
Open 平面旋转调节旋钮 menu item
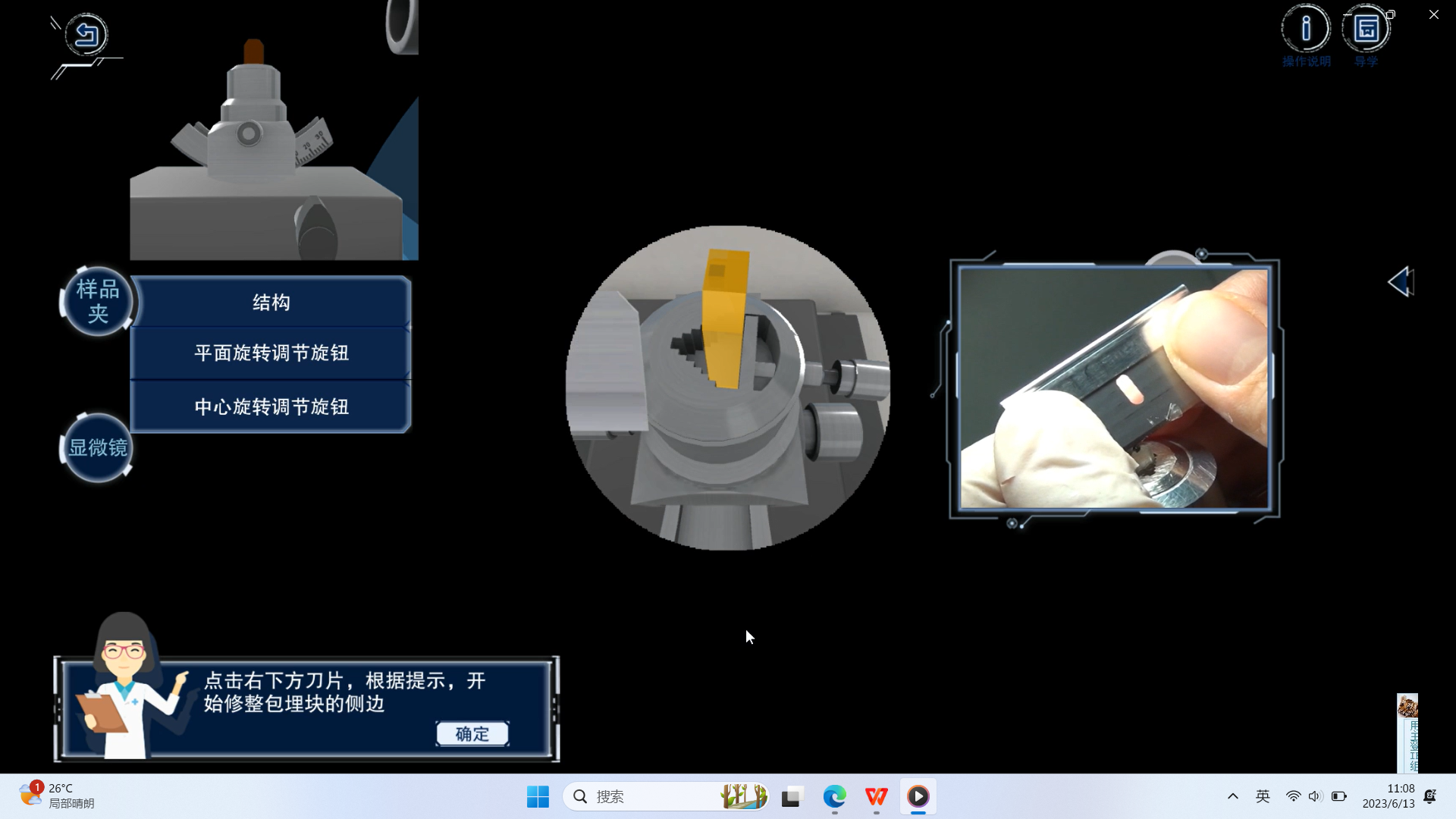point(271,353)
